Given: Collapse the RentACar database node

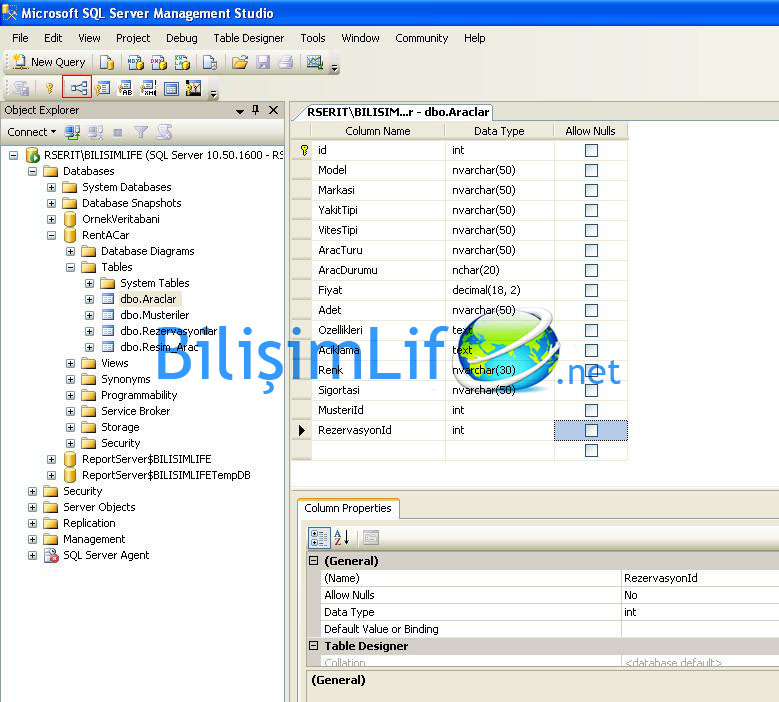Looking at the screenshot, I should point(52,235).
